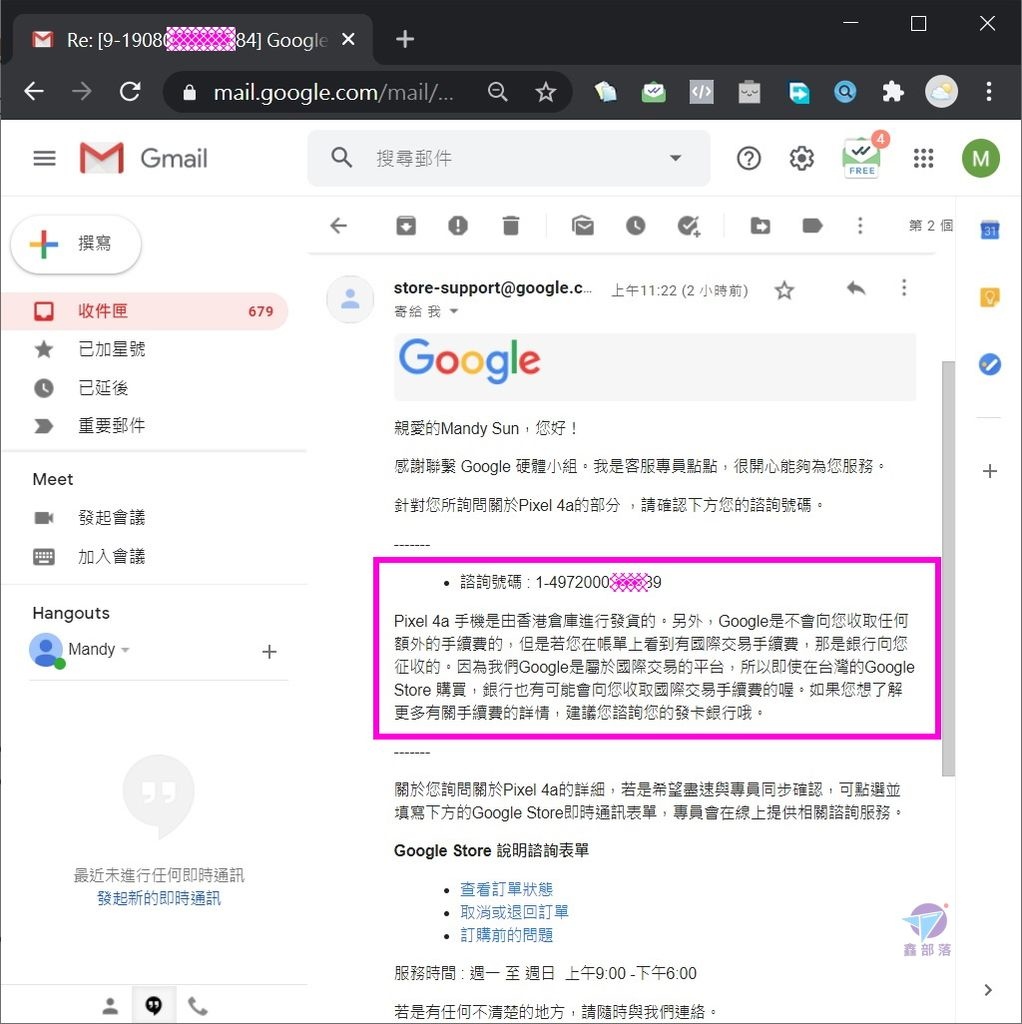The height and width of the screenshot is (1024, 1022).
Task: Hide side panel chevron
Action: coord(988,990)
